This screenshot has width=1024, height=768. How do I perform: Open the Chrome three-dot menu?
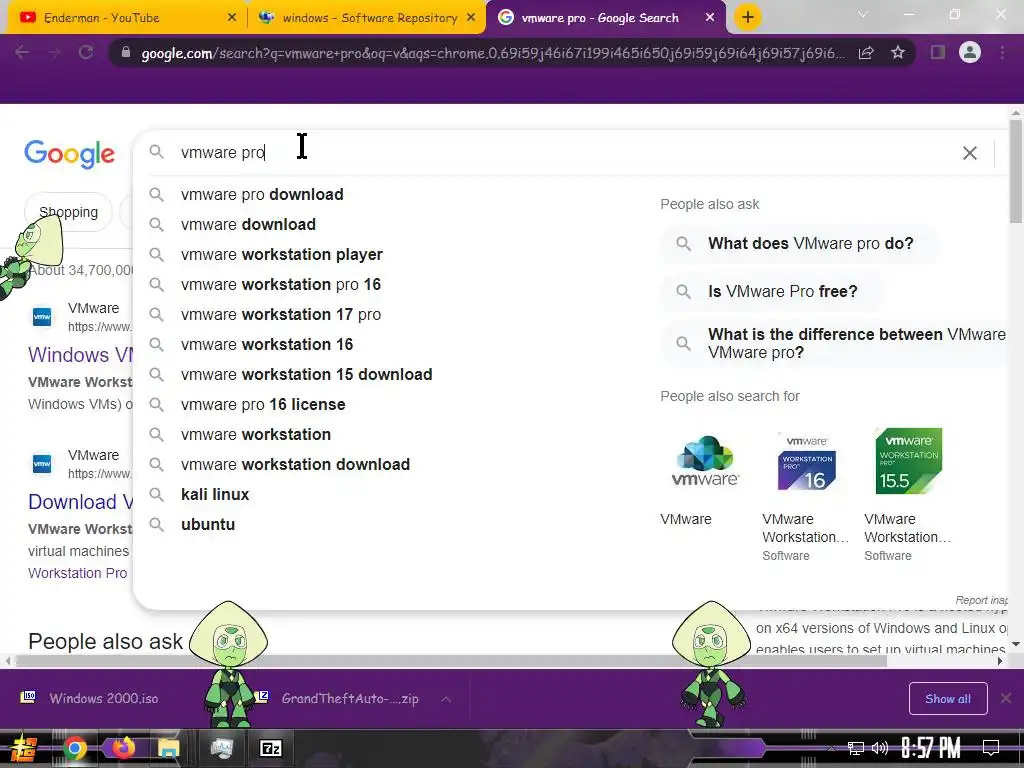point(1002,52)
